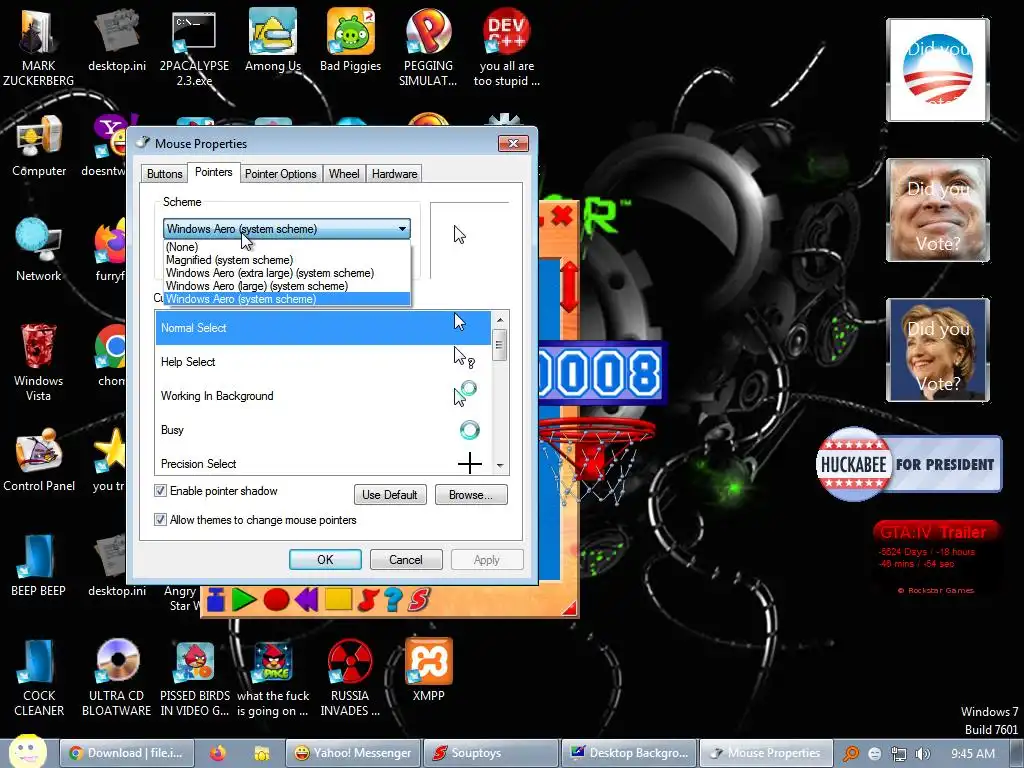Switch to Yahoo! Messenger taskbar button
The width and height of the screenshot is (1024, 768).
tap(353, 754)
